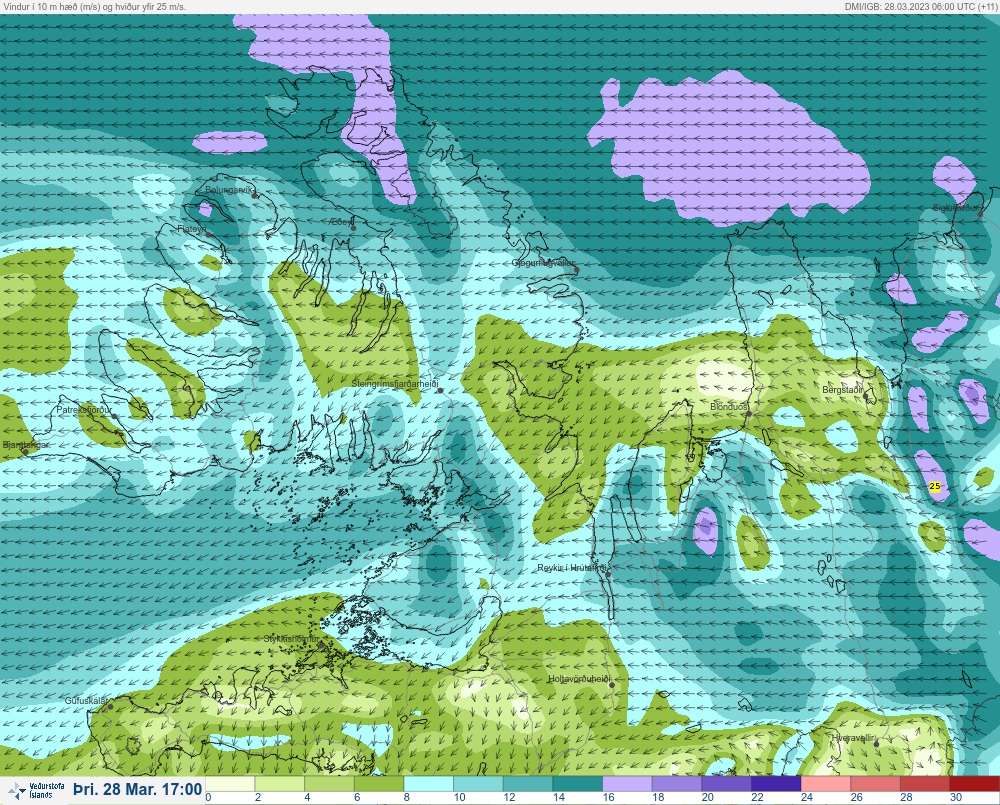Select the 28–30 m/s legend swatch

tap(925, 783)
